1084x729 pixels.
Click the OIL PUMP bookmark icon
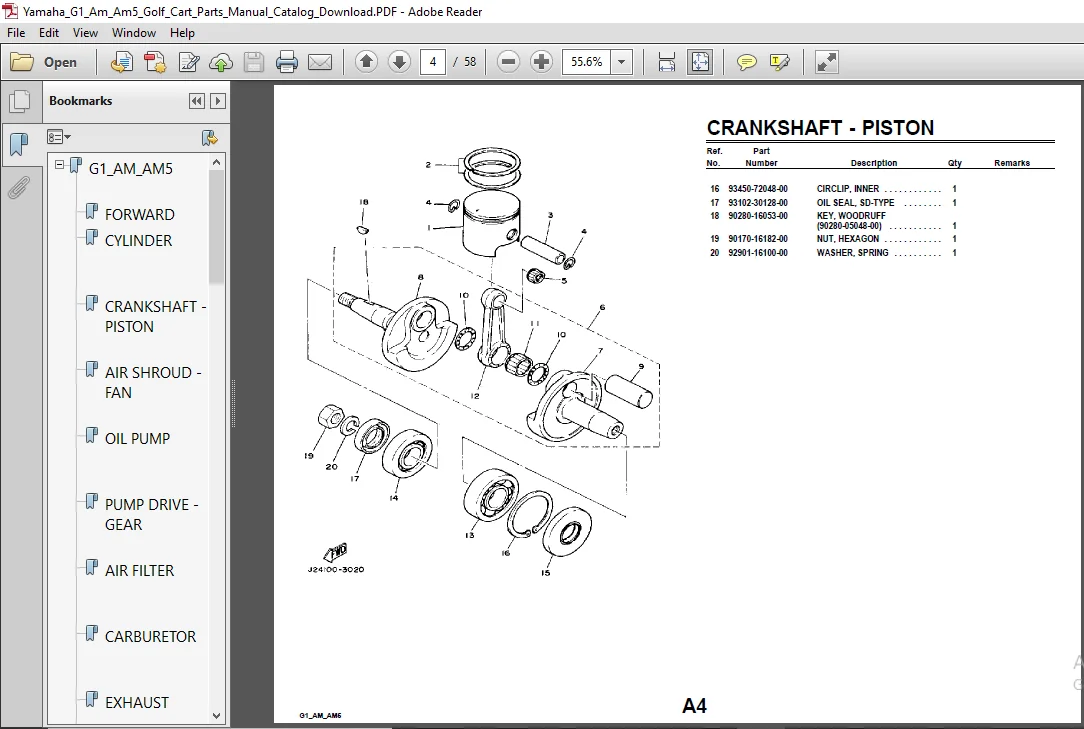point(91,435)
